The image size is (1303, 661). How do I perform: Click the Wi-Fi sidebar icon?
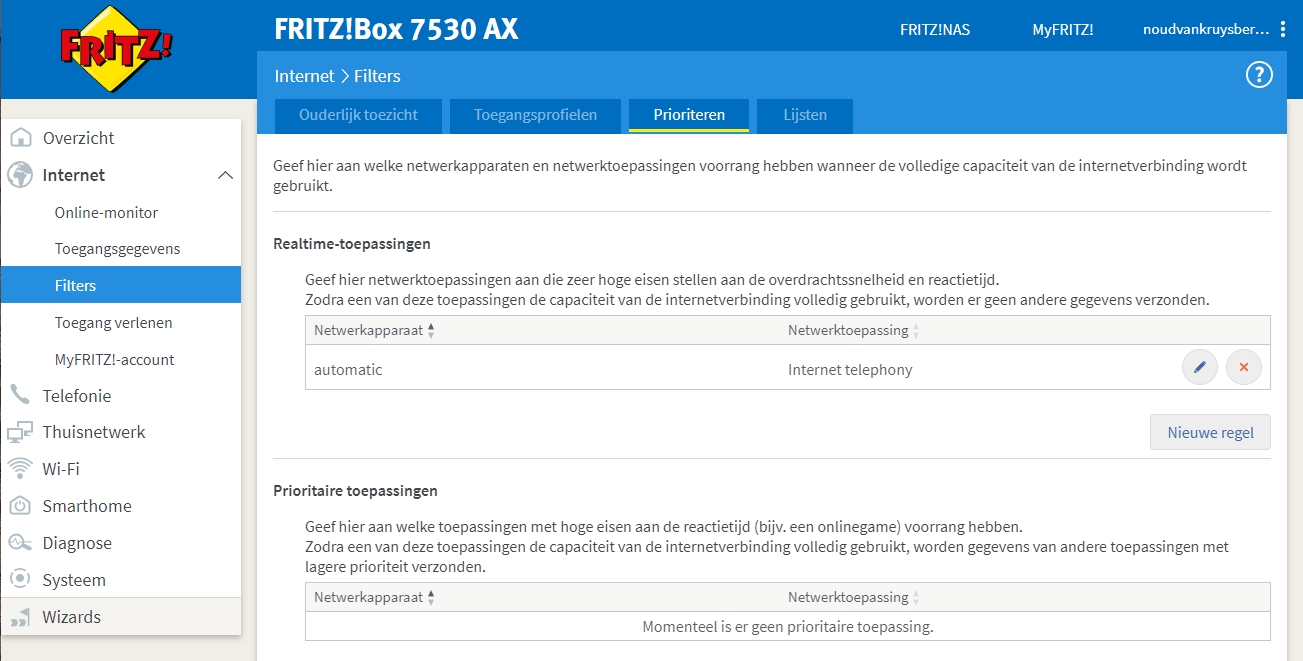click(x=21, y=468)
